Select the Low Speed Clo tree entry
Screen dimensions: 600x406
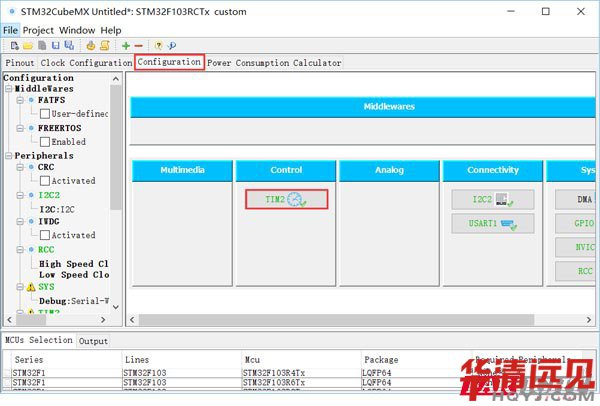coord(74,275)
